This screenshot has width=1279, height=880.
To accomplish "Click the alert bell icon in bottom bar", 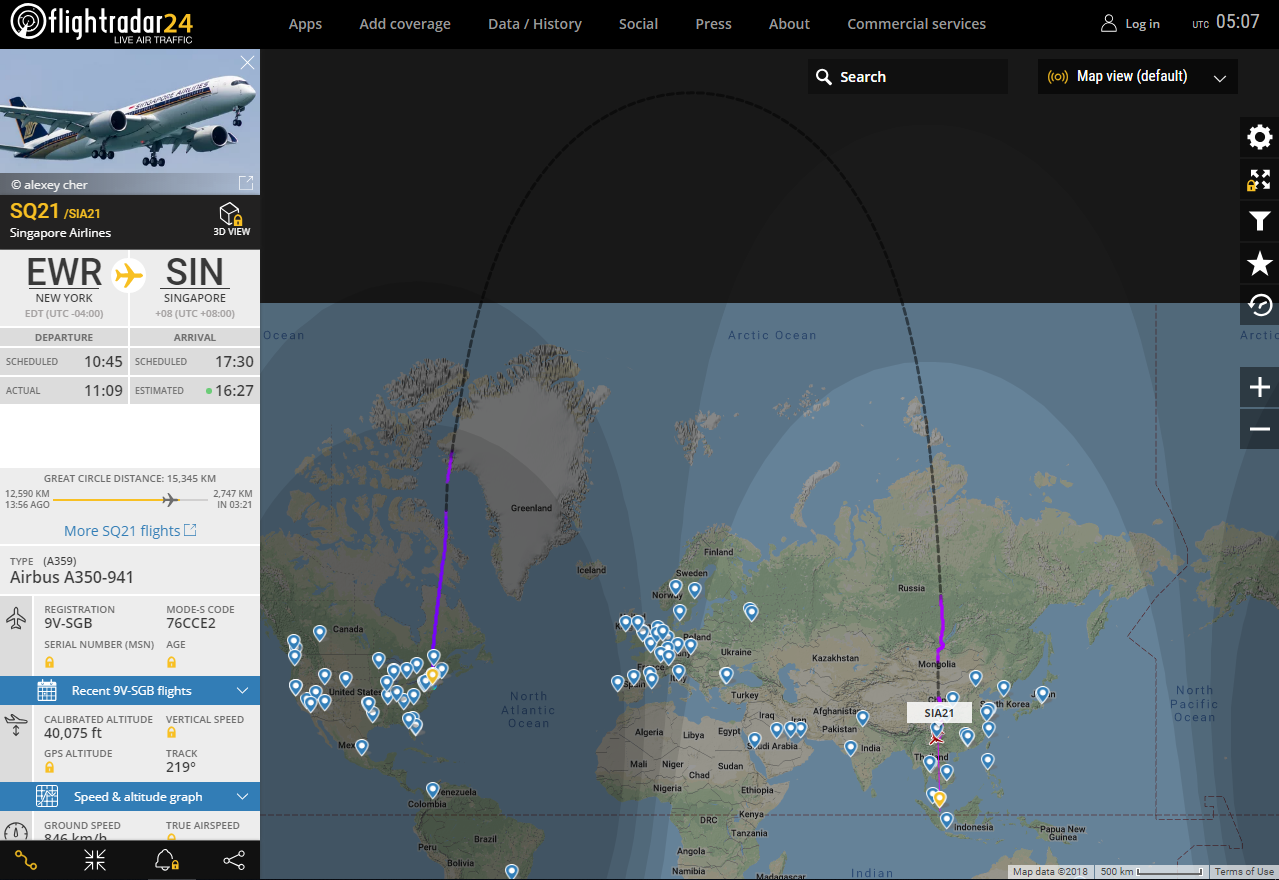I will [x=166, y=860].
